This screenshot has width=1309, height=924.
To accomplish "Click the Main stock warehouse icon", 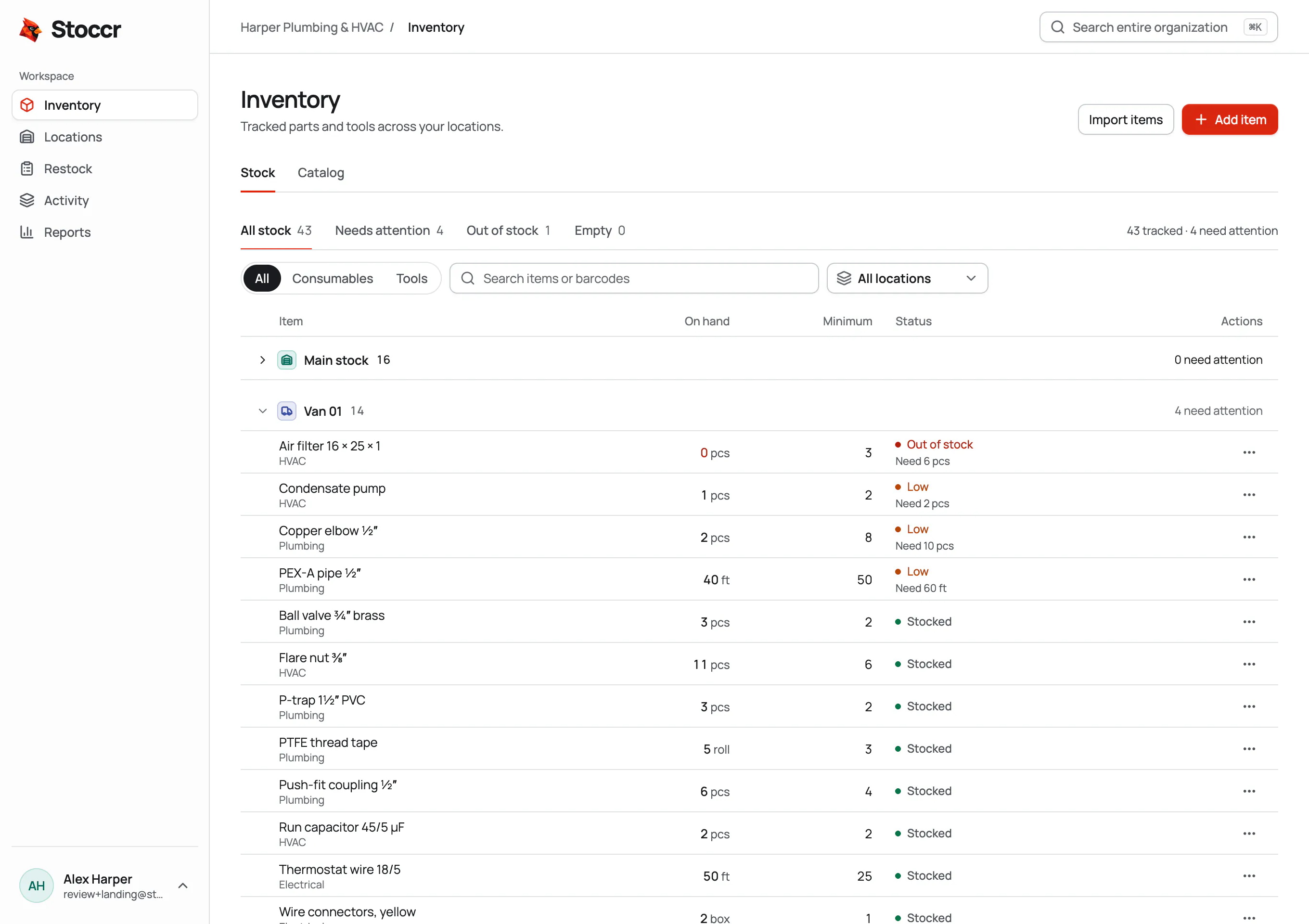I will (x=287, y=360).
